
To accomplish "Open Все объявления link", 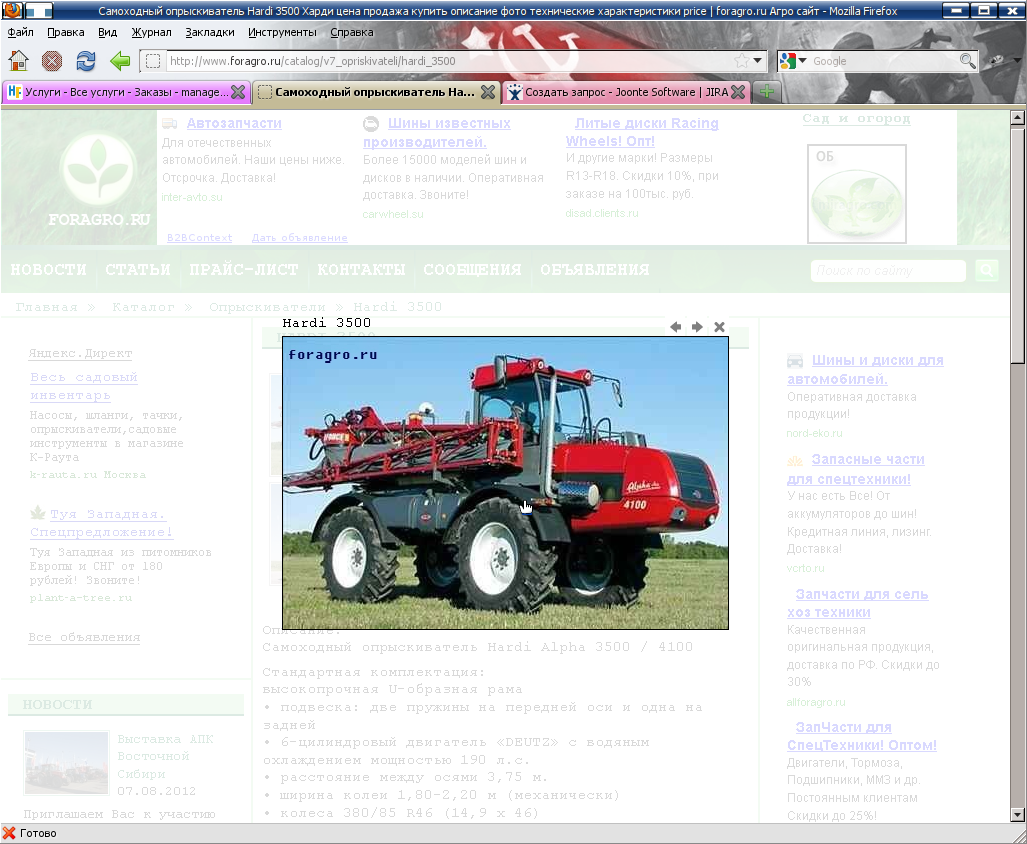I will pyautogui.click(x=84, y=637).
